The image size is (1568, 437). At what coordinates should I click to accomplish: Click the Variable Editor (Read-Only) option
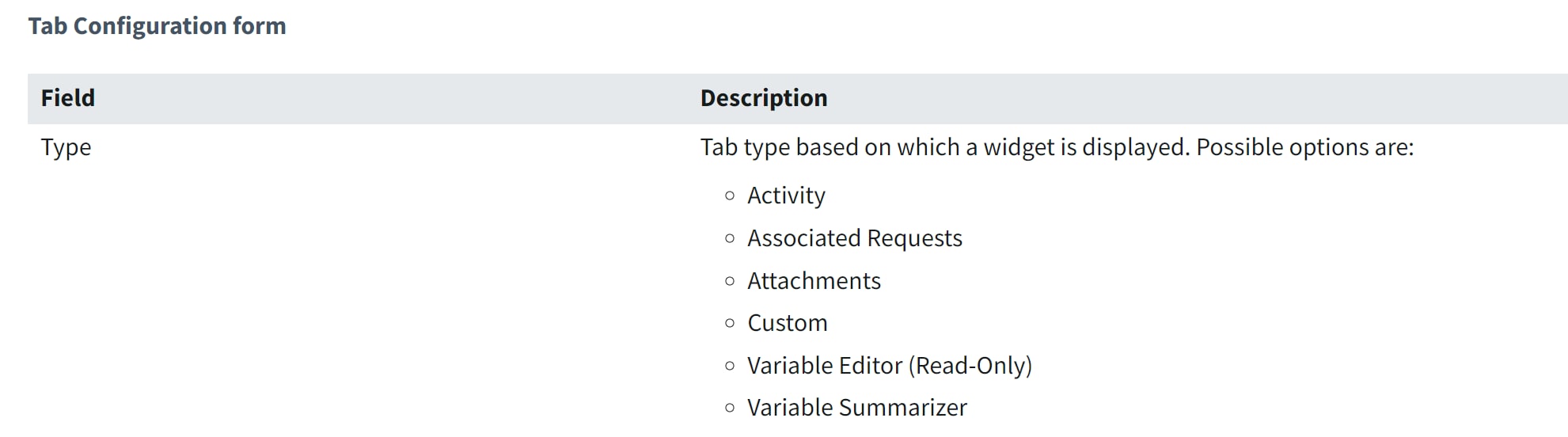pyautogui.click(x=890, y=366)
